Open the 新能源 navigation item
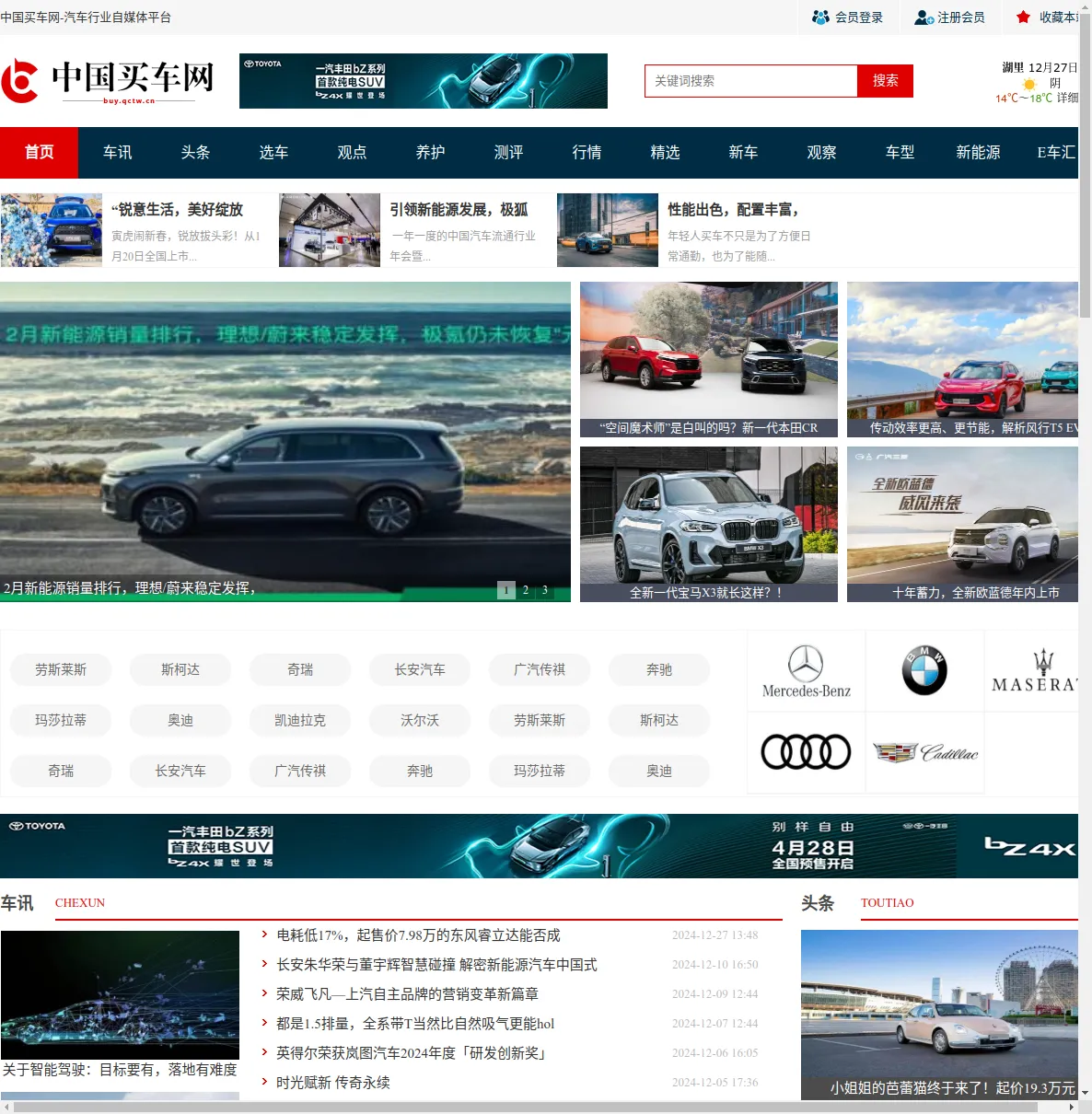Viewport: 1092px width, 1114px height. 978,153
